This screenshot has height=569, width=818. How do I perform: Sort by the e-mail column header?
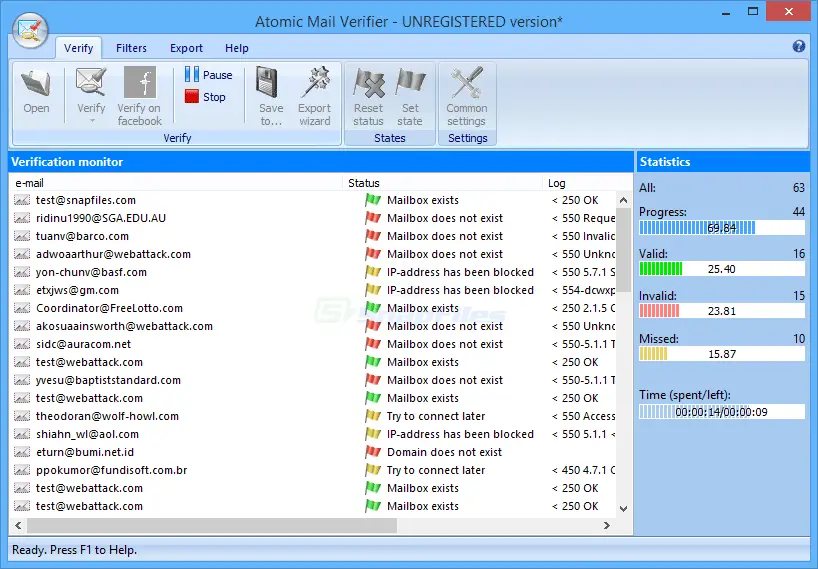point(176,183)
